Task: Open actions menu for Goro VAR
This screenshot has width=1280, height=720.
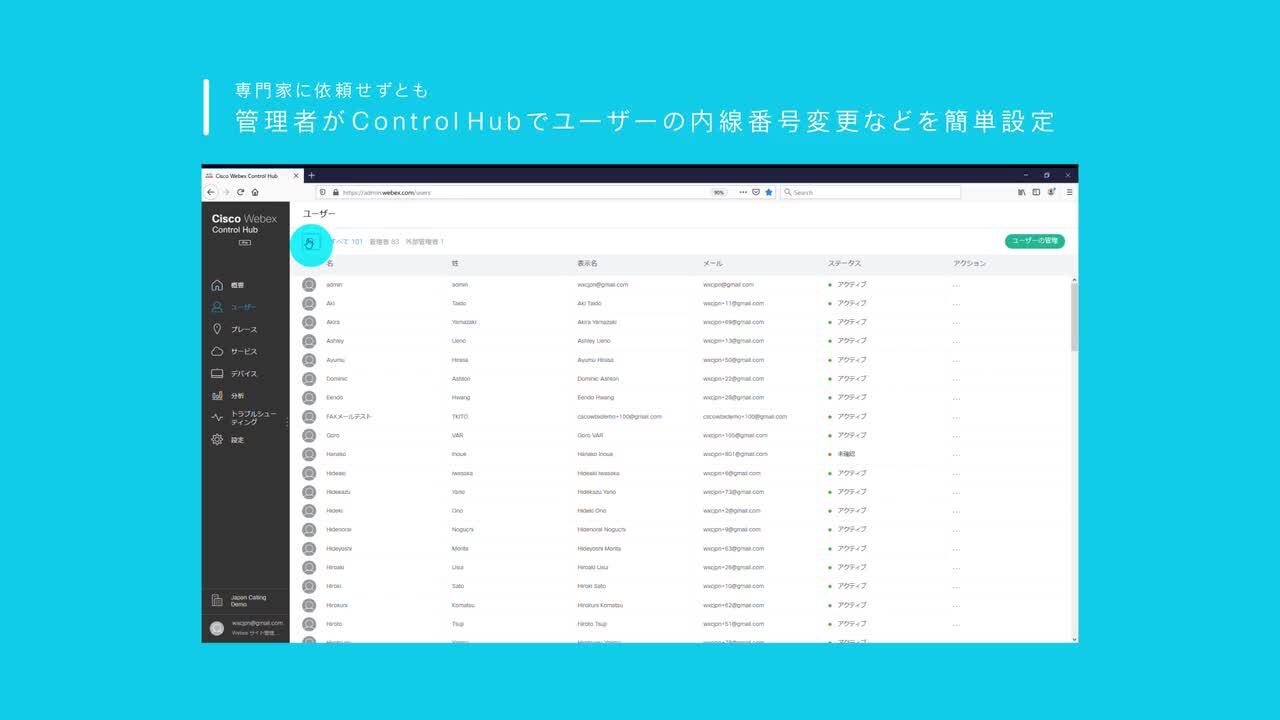Action: pos(956,435)
